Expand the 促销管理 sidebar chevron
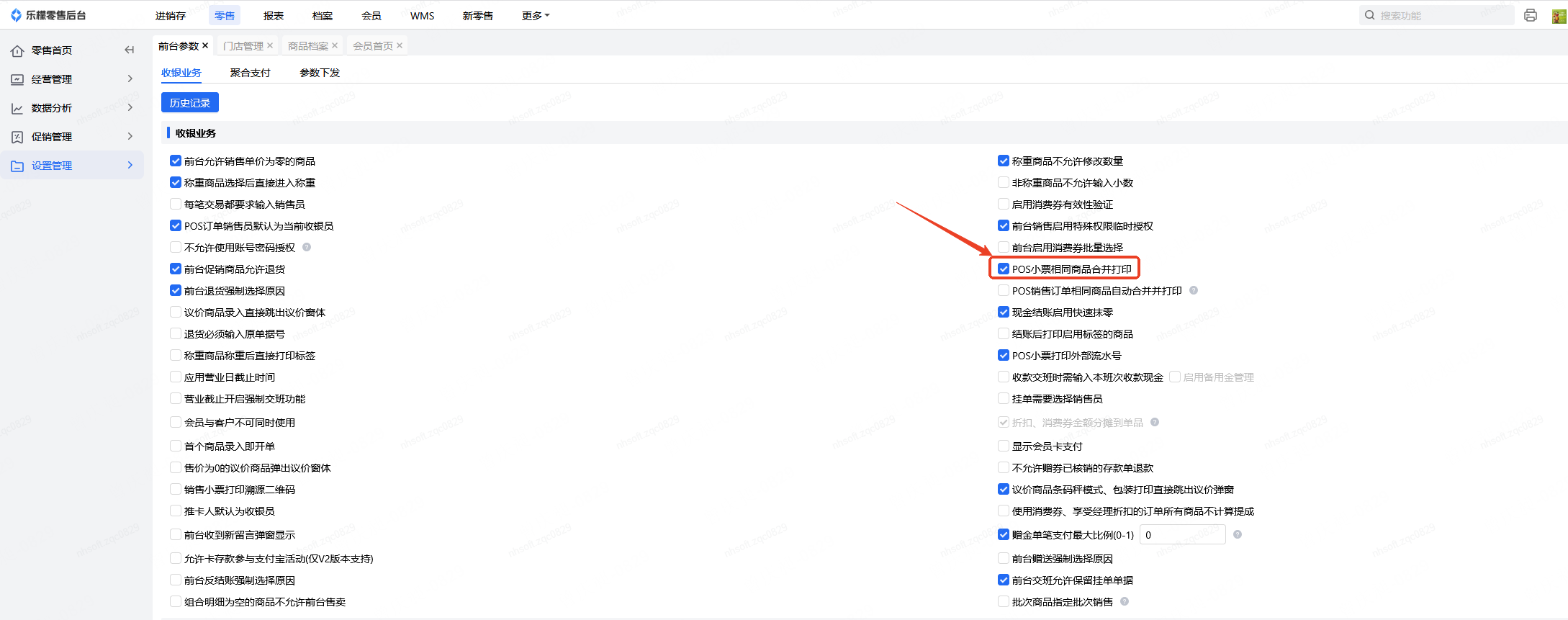 [x=130, y=136]
